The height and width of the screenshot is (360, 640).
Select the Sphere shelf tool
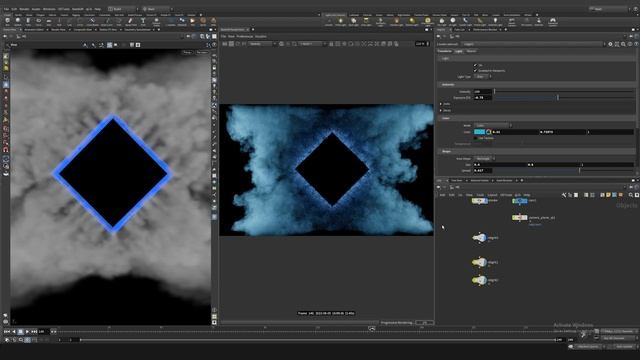tap(18, 21)
